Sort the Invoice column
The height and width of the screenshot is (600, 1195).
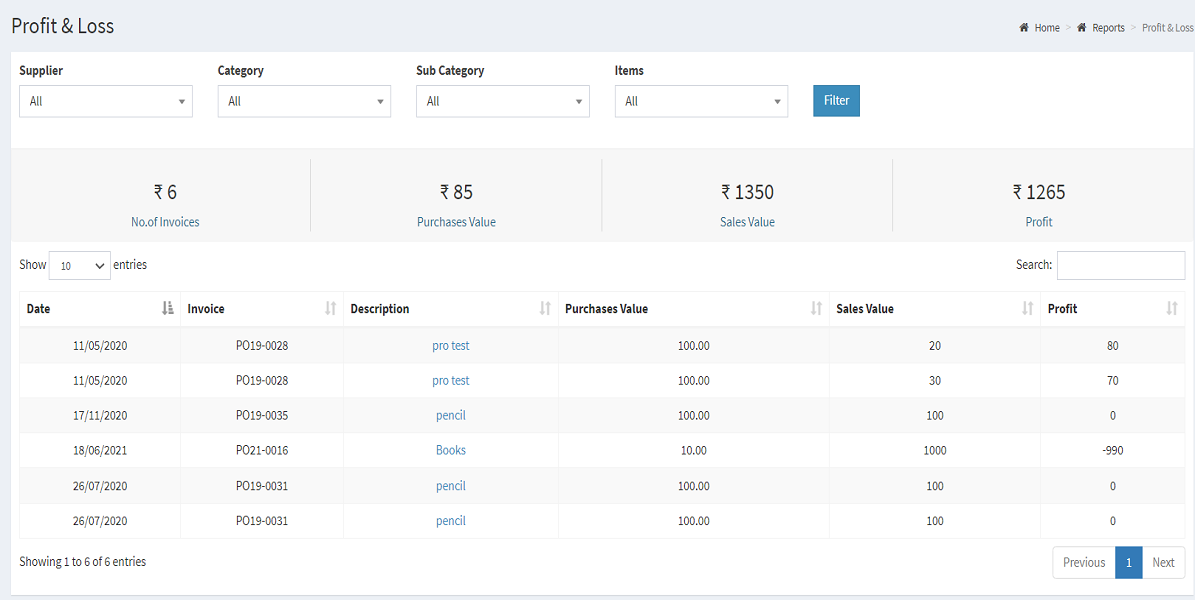click(330, 309)
